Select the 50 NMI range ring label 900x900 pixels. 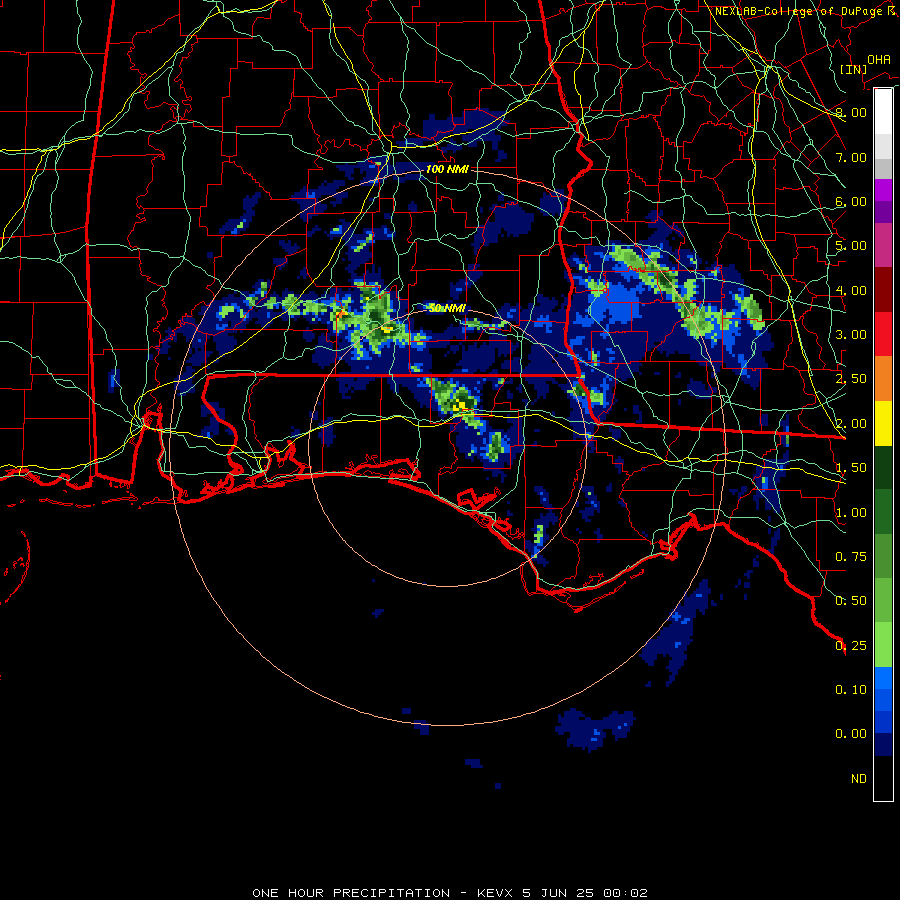point(447,308)
